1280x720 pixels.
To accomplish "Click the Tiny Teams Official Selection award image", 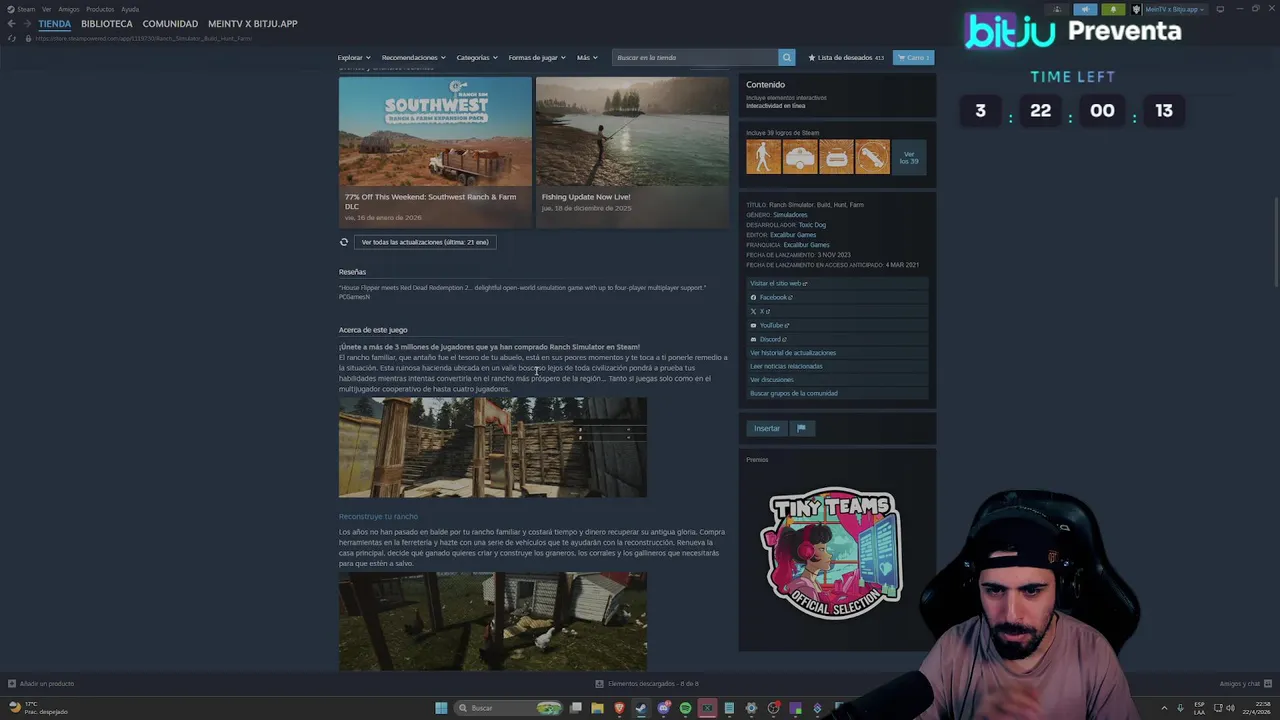I will 835,552.
